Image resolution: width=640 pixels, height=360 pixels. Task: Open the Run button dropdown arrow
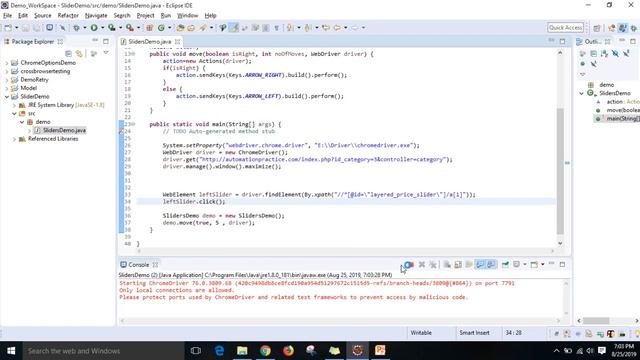(x=102, y=28)
